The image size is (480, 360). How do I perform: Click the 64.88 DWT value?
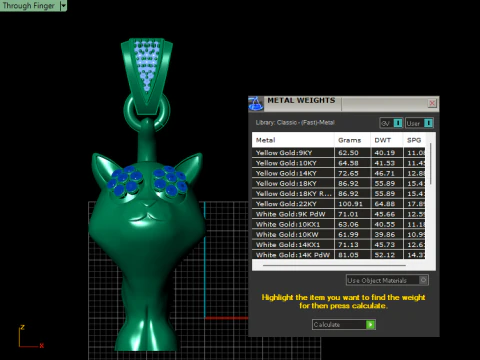[x=385, y=204]
